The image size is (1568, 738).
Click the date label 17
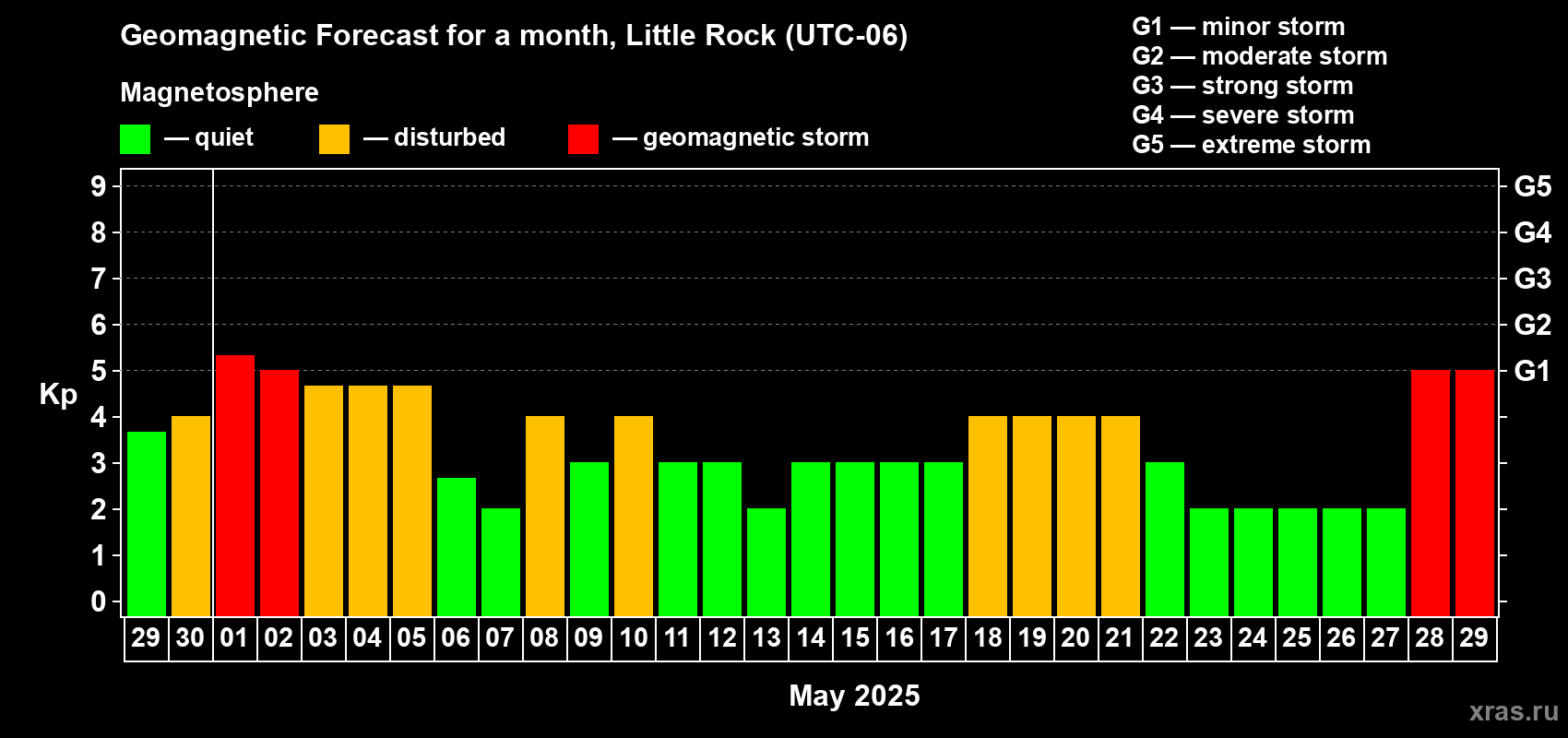943,638
